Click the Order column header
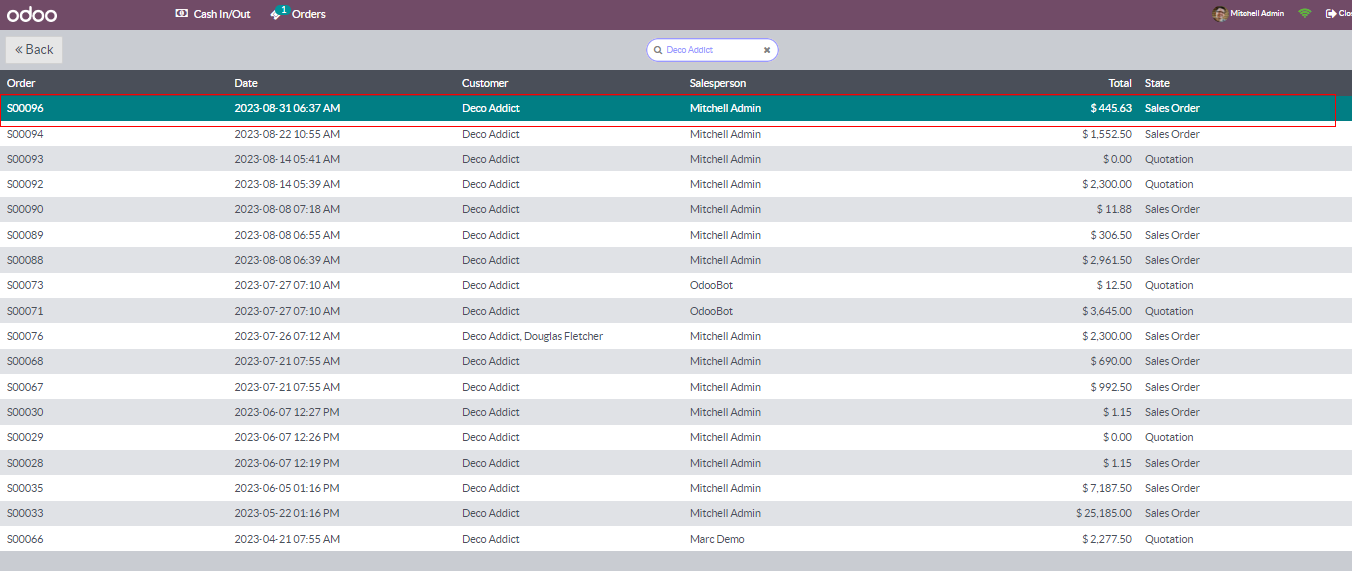1352x571 pixels. [21, 83]
